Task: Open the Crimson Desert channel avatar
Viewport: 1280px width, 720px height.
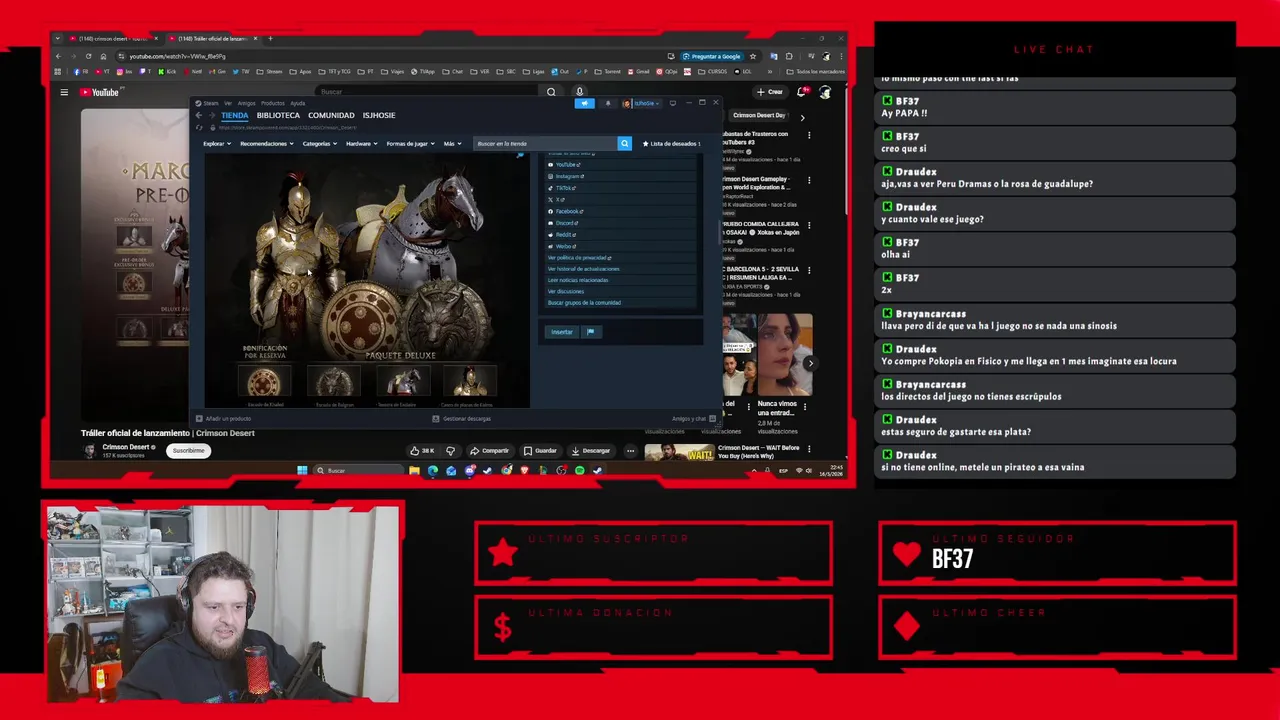Action: coord(89,451)
